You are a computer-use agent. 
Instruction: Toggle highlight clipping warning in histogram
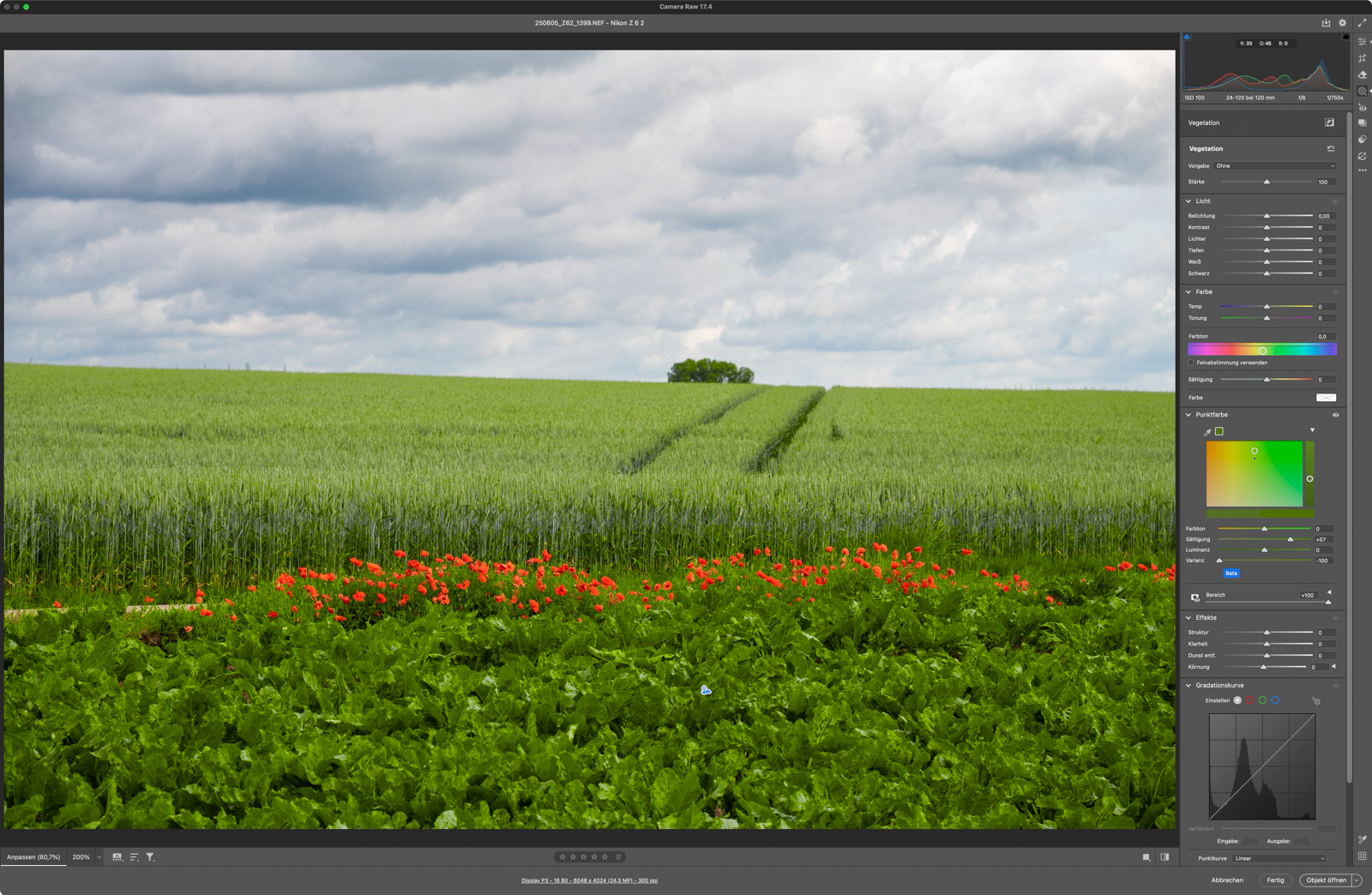pyautogui.click(x=1345, y=37)
